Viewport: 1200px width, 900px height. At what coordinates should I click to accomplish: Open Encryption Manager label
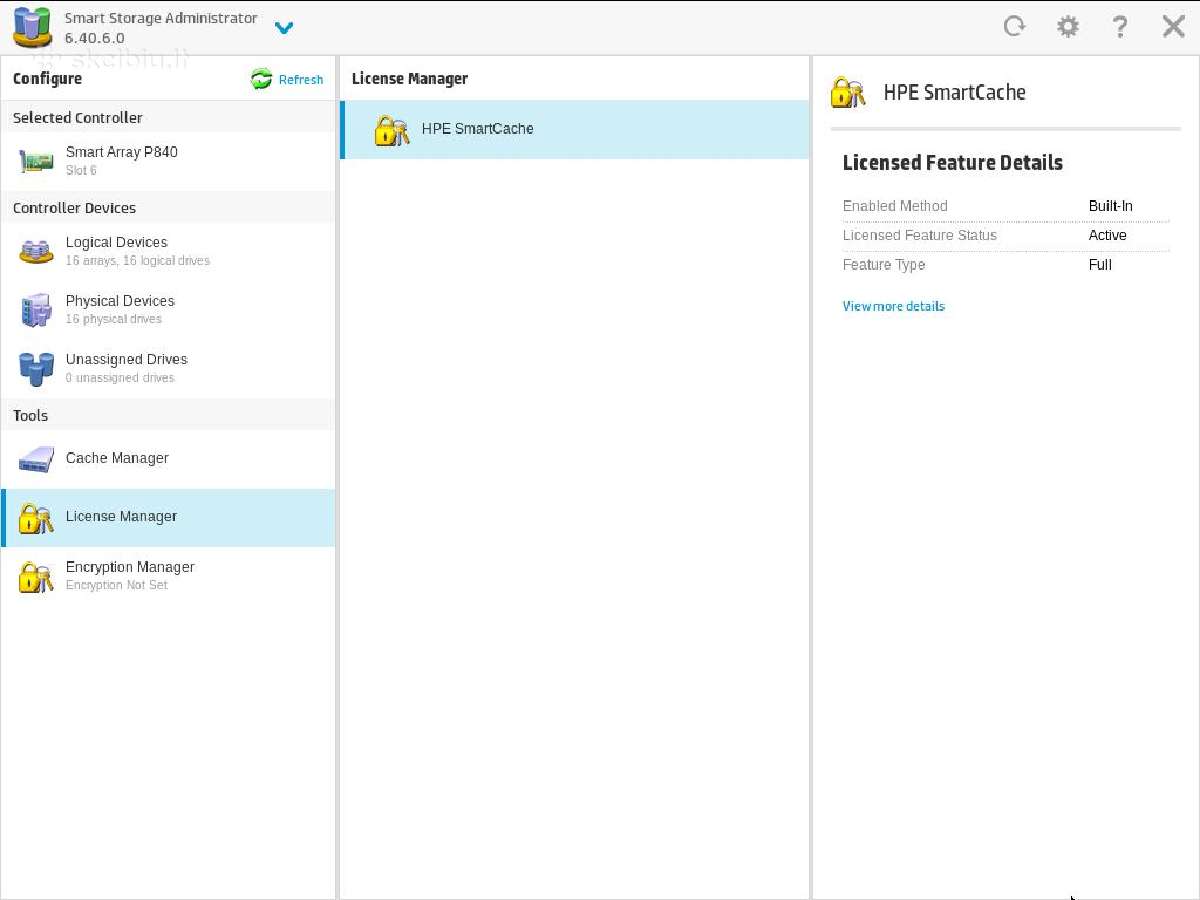point(130,567)
